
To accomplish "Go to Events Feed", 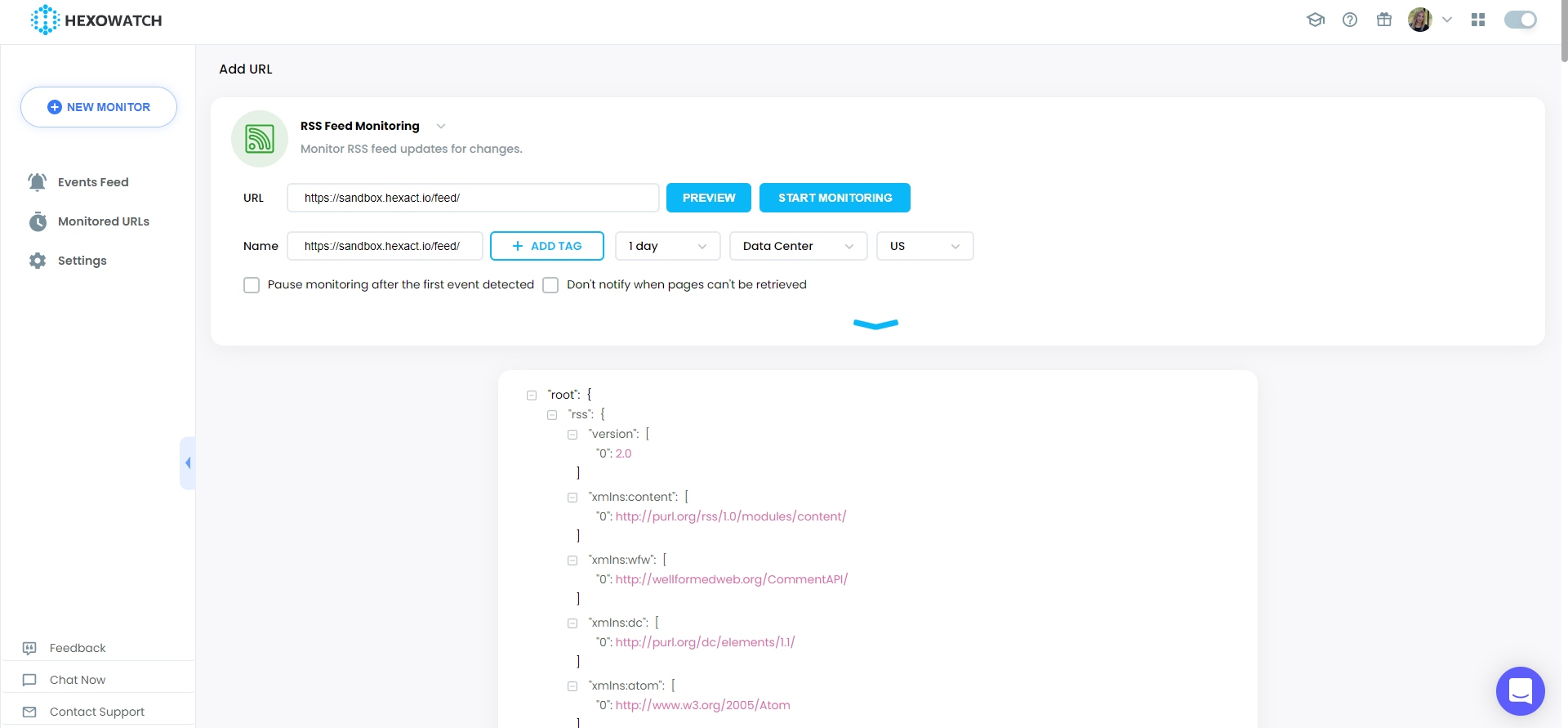I will tap(92, 182).
